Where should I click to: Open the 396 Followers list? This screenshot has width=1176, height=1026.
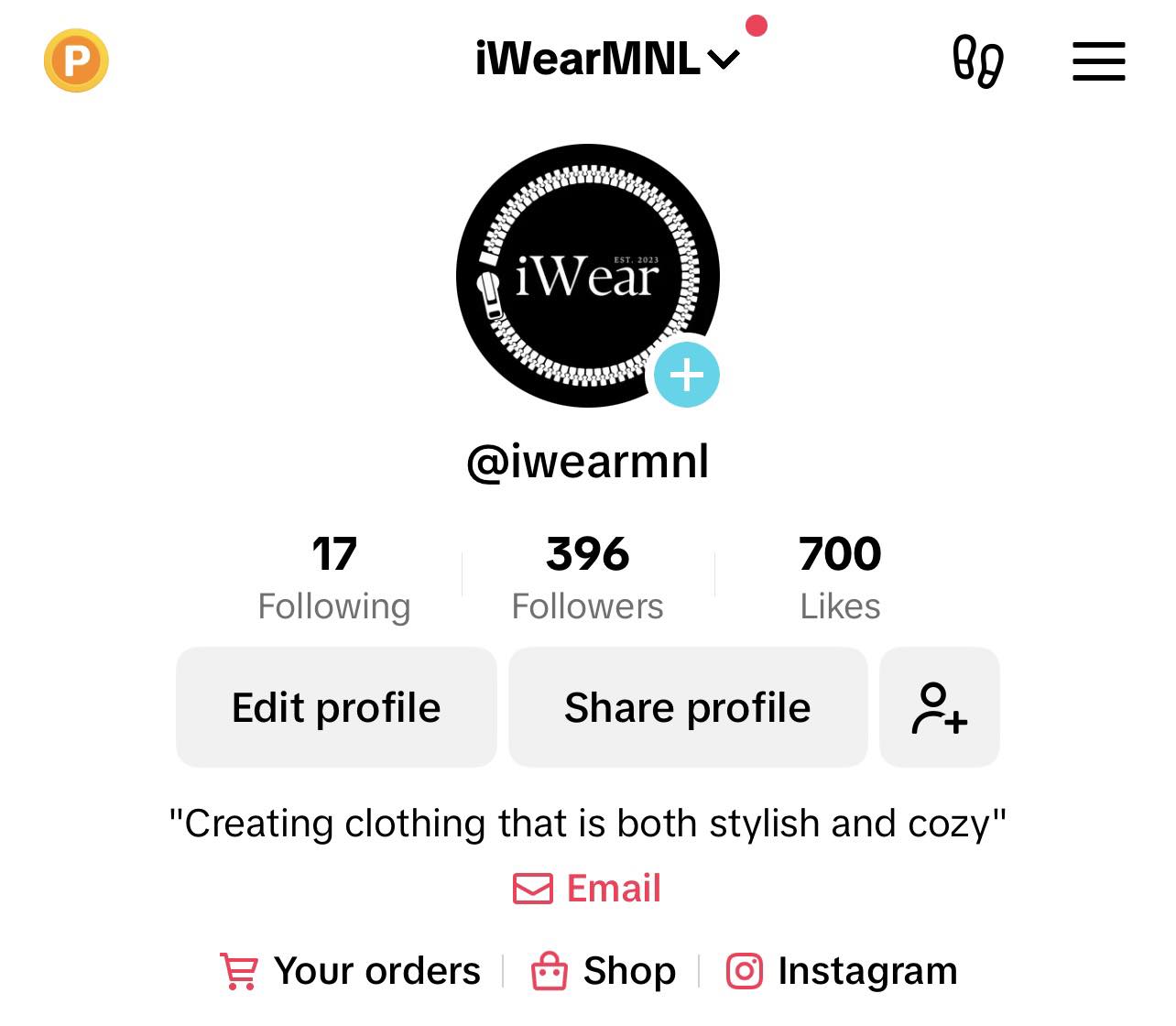click(588, 578)
